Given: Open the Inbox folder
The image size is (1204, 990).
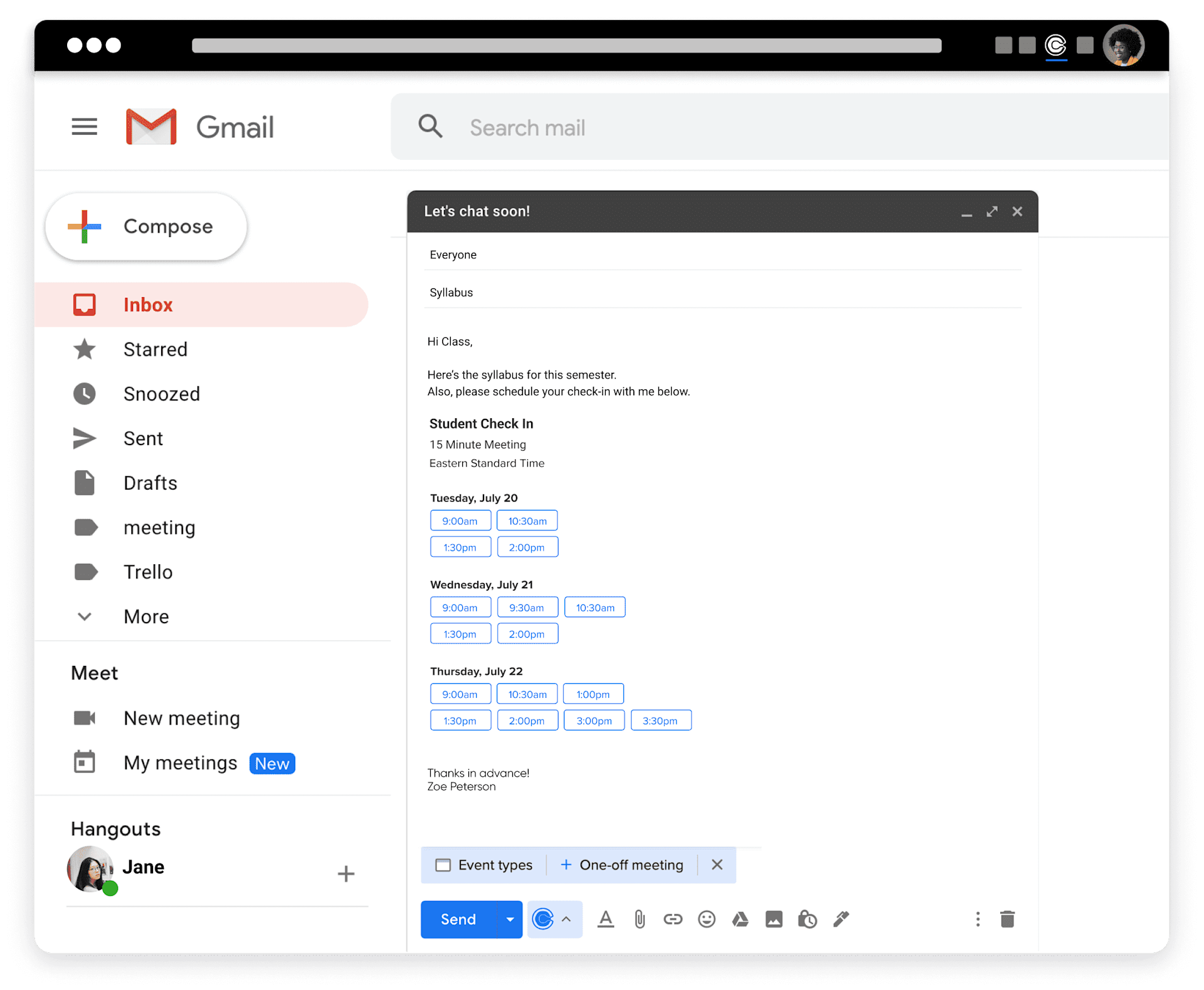Looking at the screenshot, I should pos(148,305).
